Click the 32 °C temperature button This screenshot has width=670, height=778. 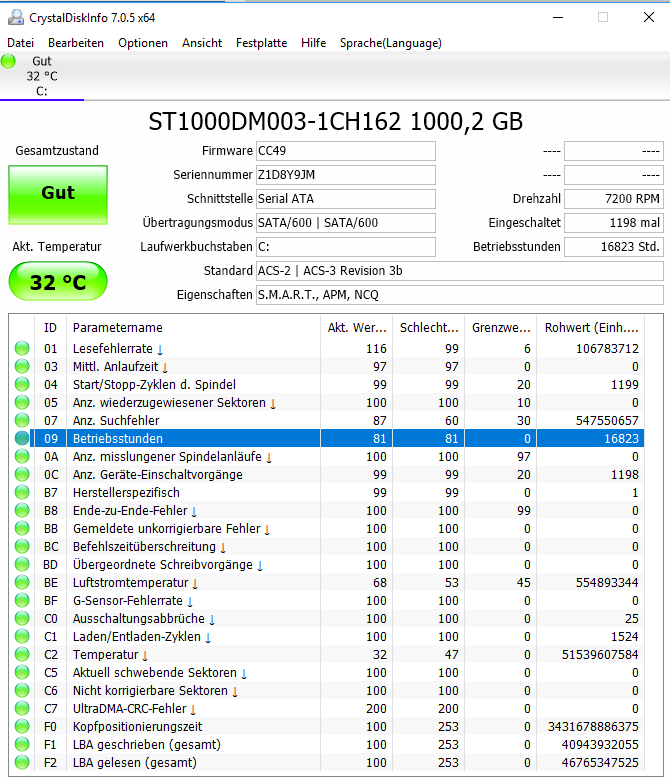click(58, 281)
